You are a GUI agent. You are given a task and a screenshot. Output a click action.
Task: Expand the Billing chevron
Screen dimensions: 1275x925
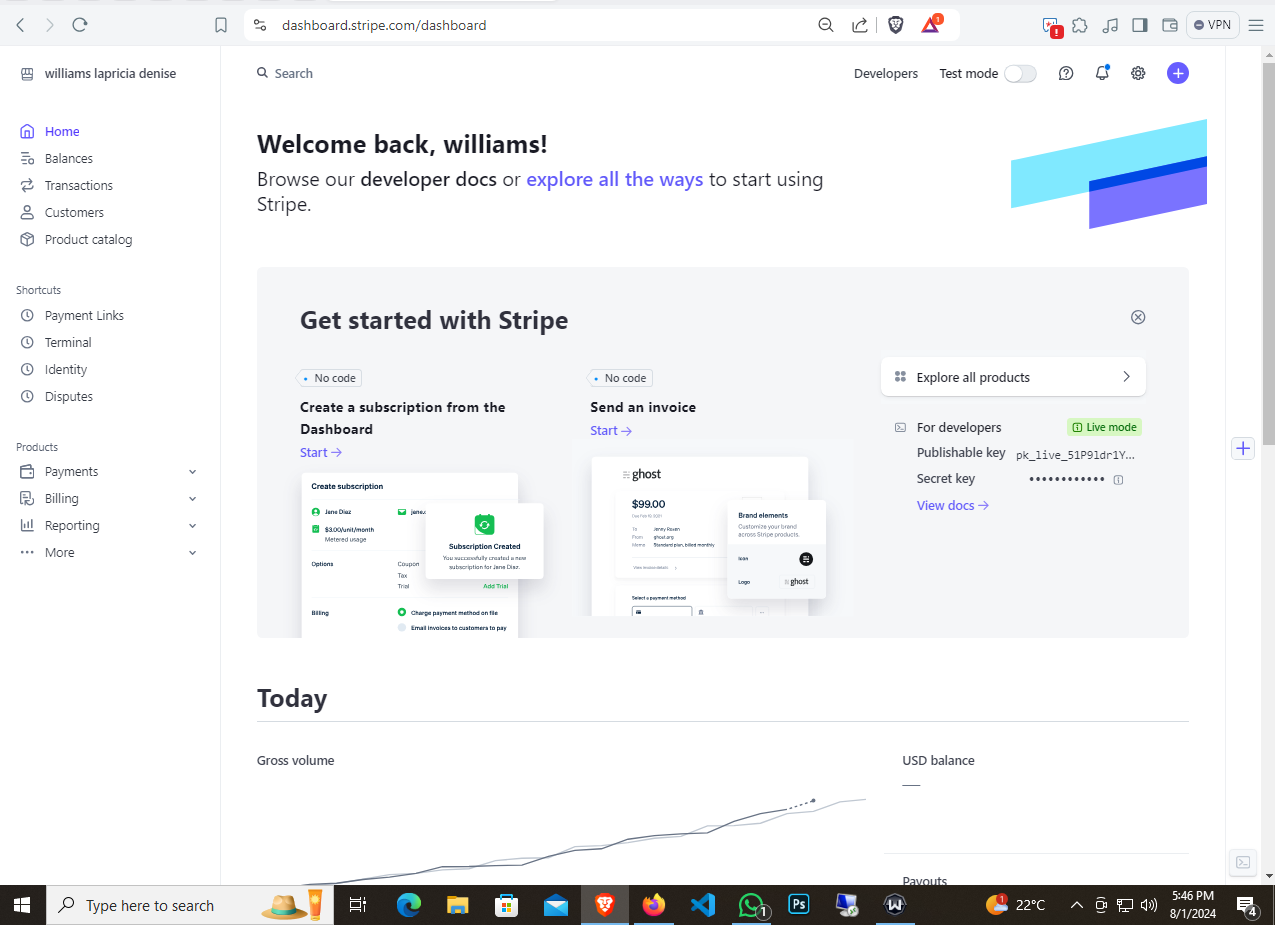coord(193,499)
